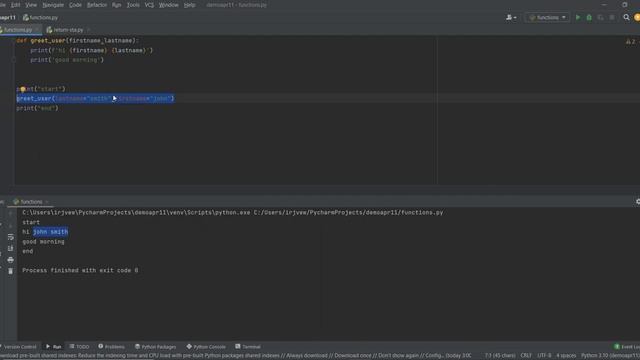The height and width of the screenshot is (360, 640).
Task: Click 'Process finished with exit code 0' text
Action: [80, 270]
